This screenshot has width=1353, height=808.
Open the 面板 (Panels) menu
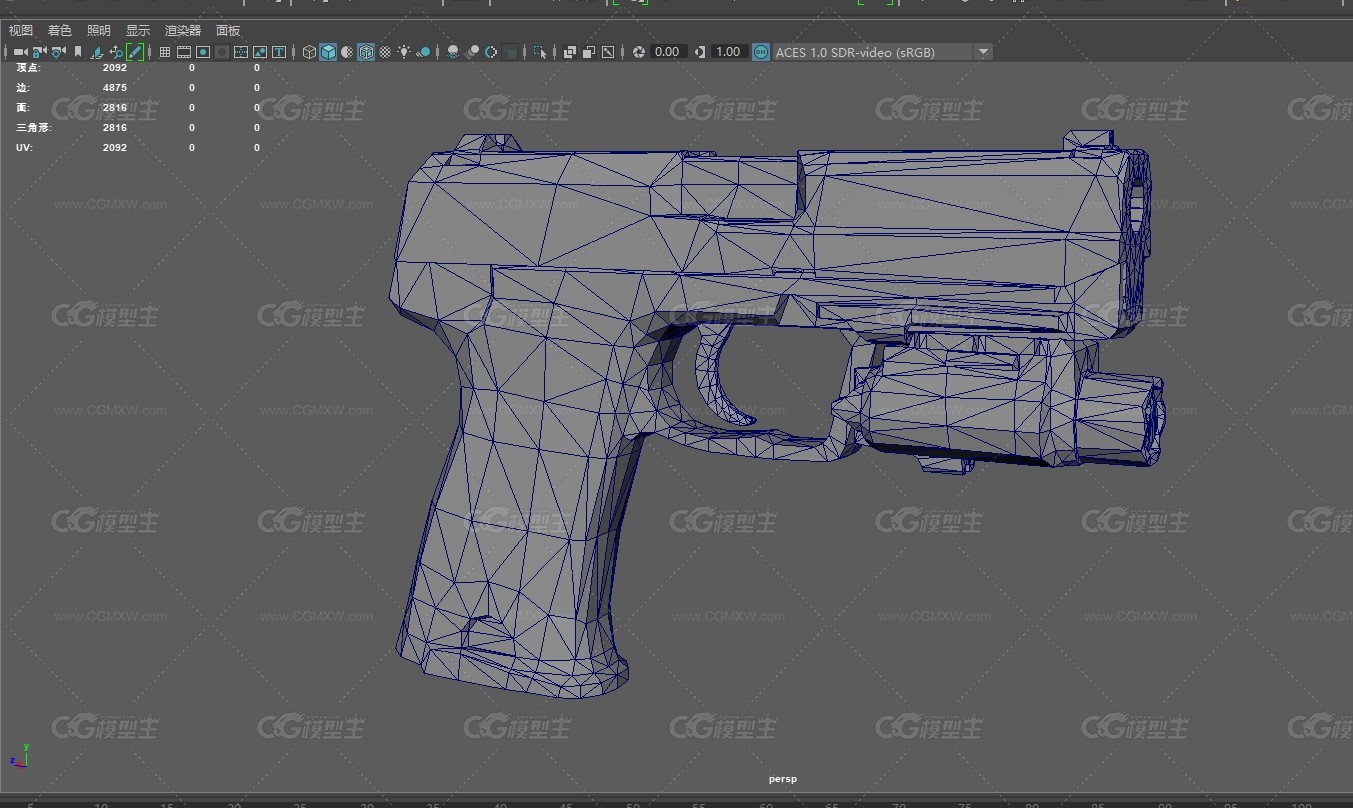pyautogui.click(x=228, y=31)
